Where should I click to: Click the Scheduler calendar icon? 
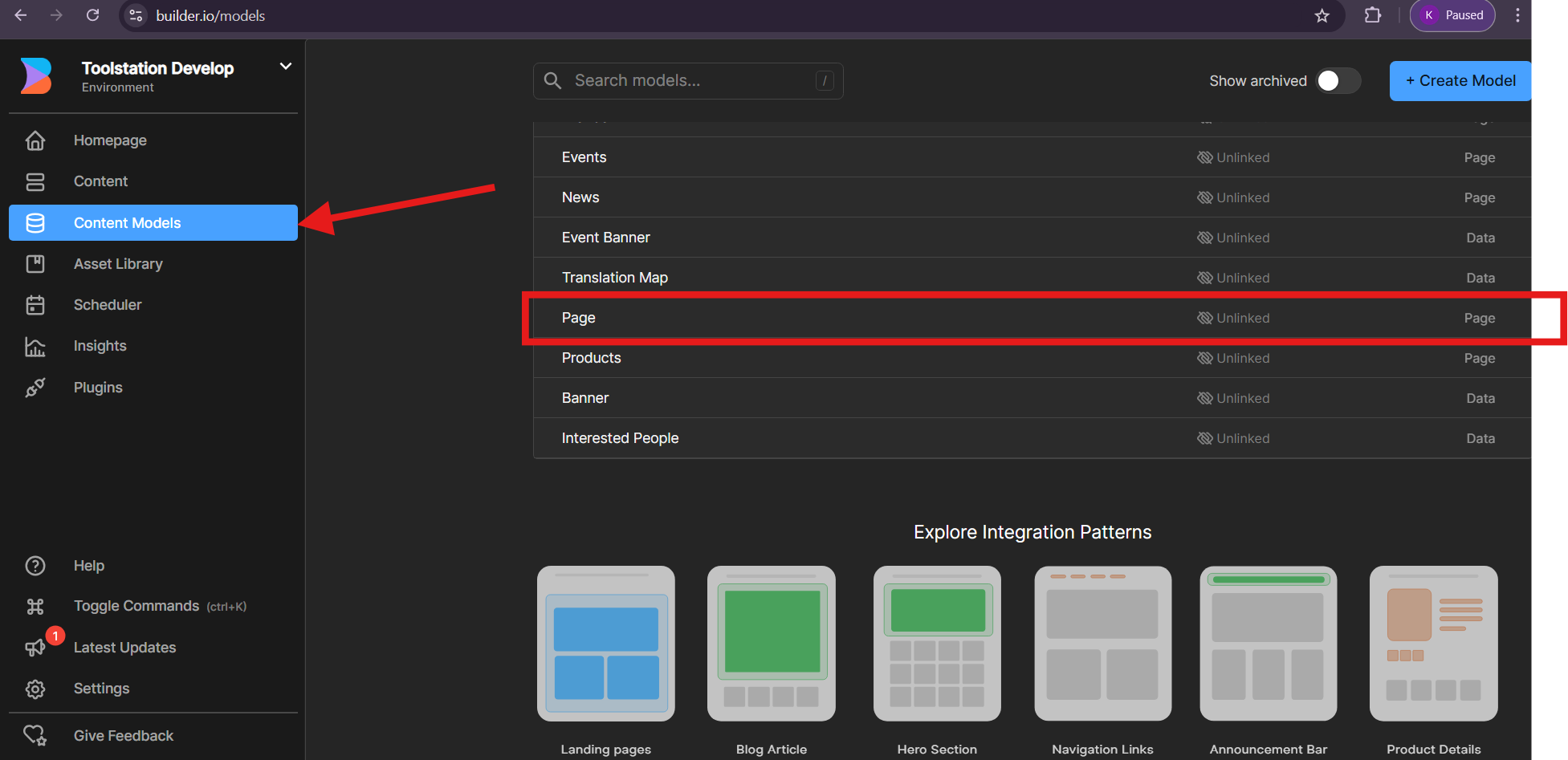(x=35, y=305)
